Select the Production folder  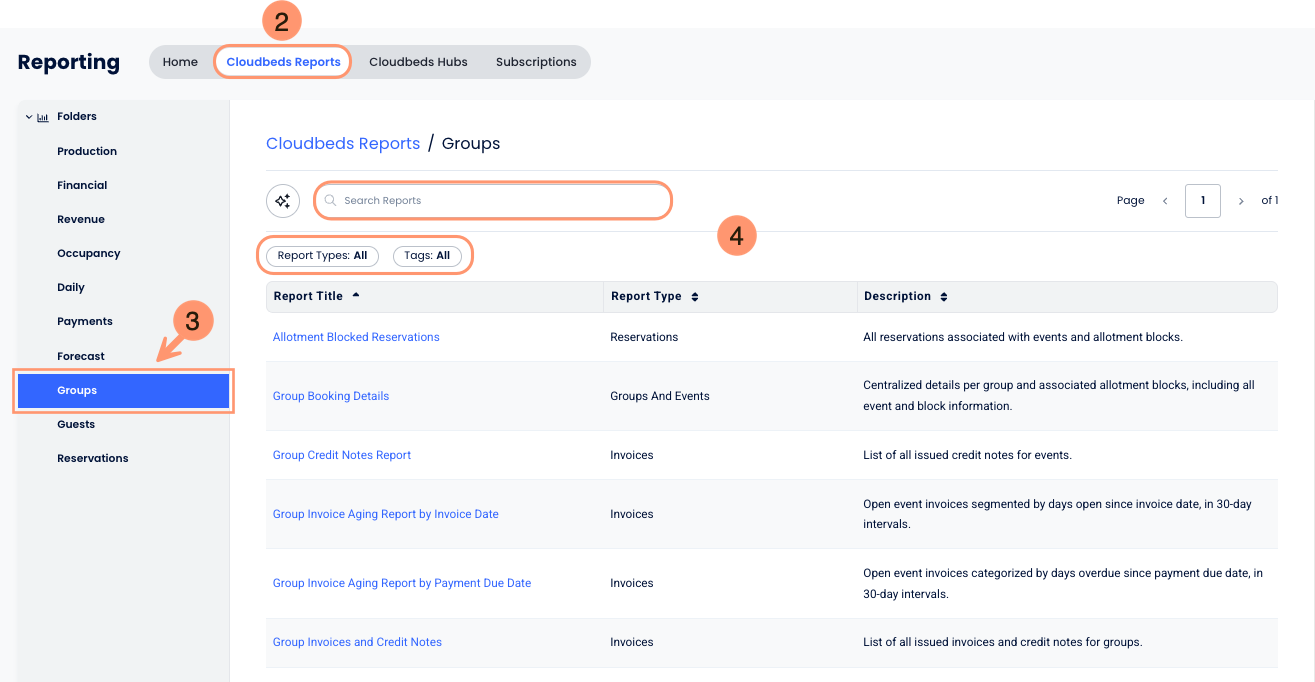[87, 151]
